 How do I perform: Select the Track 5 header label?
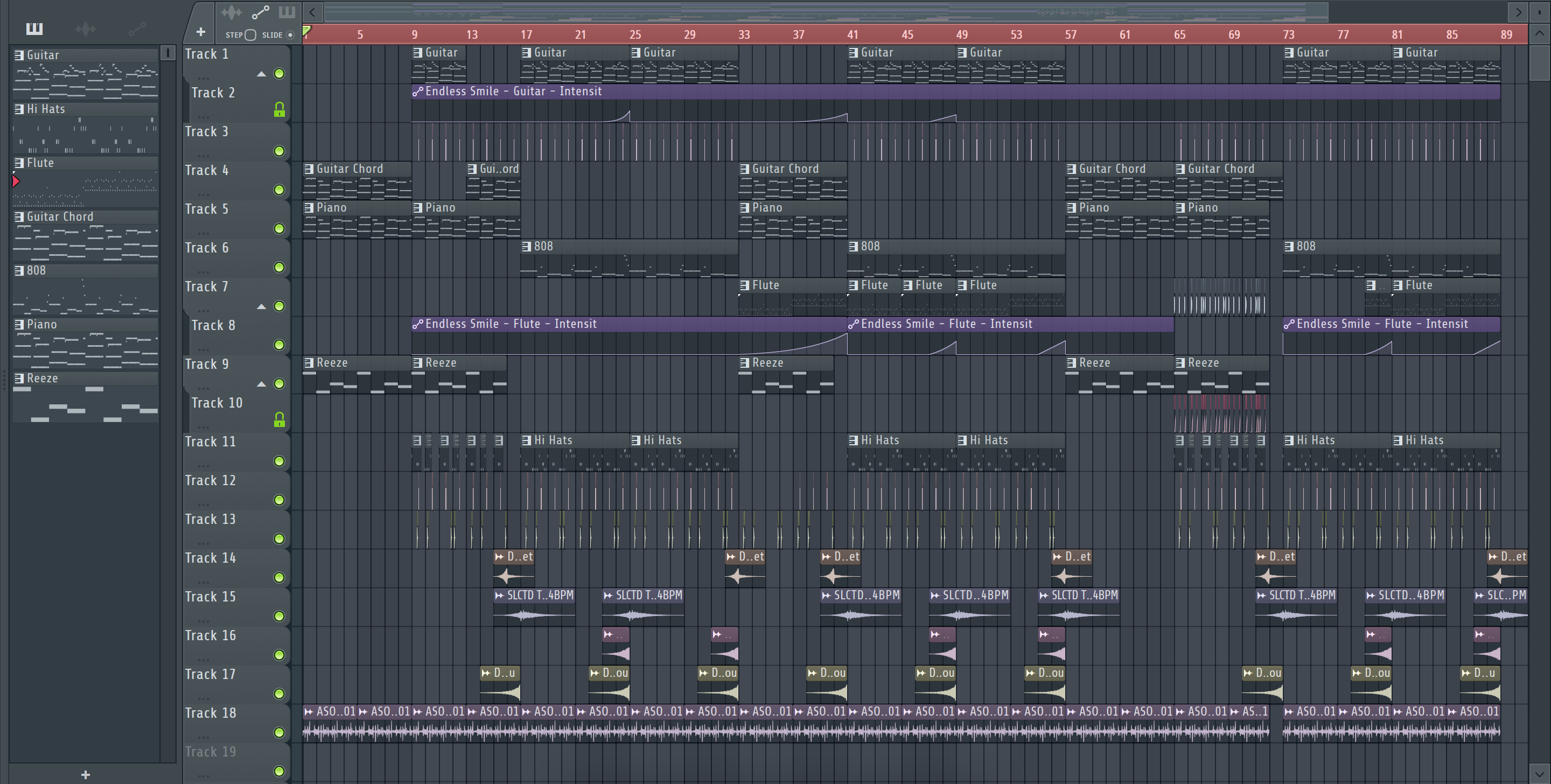(x=206, y=209)
